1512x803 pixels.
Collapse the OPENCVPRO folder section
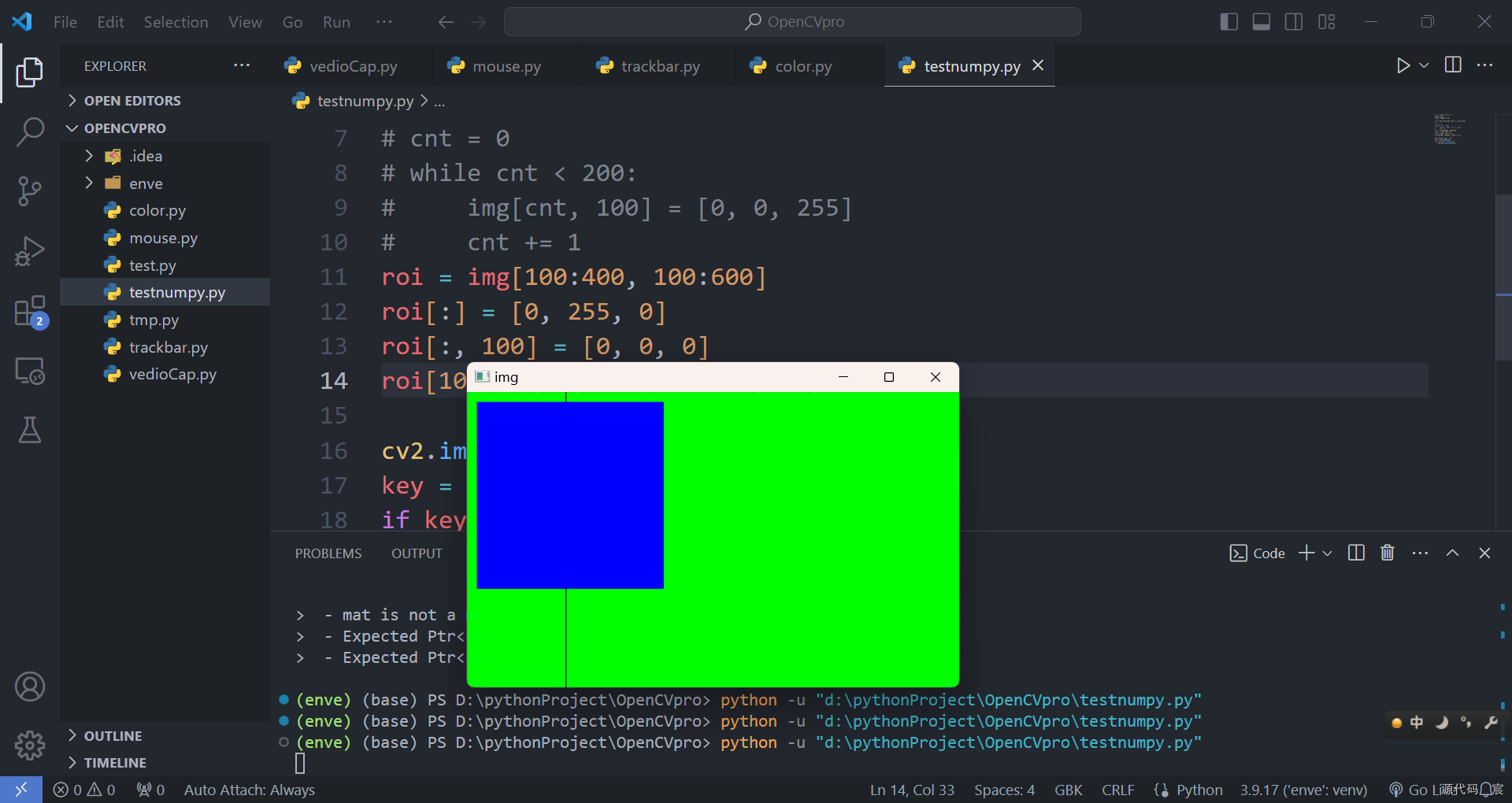124,128
